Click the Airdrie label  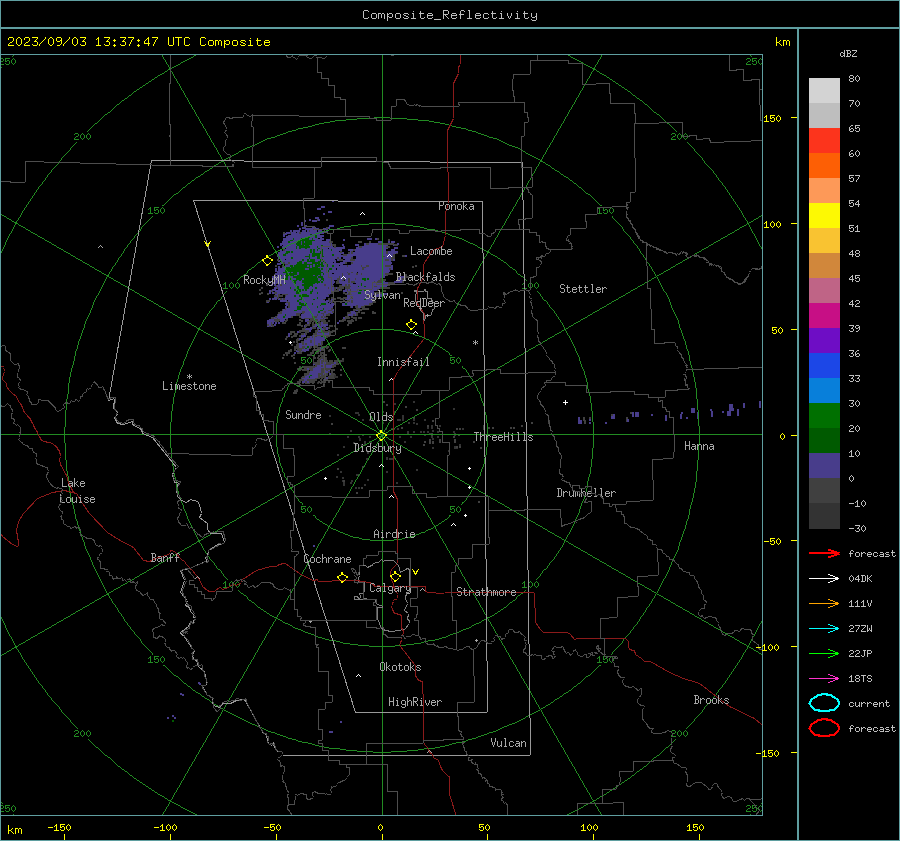tap(394, 534)
